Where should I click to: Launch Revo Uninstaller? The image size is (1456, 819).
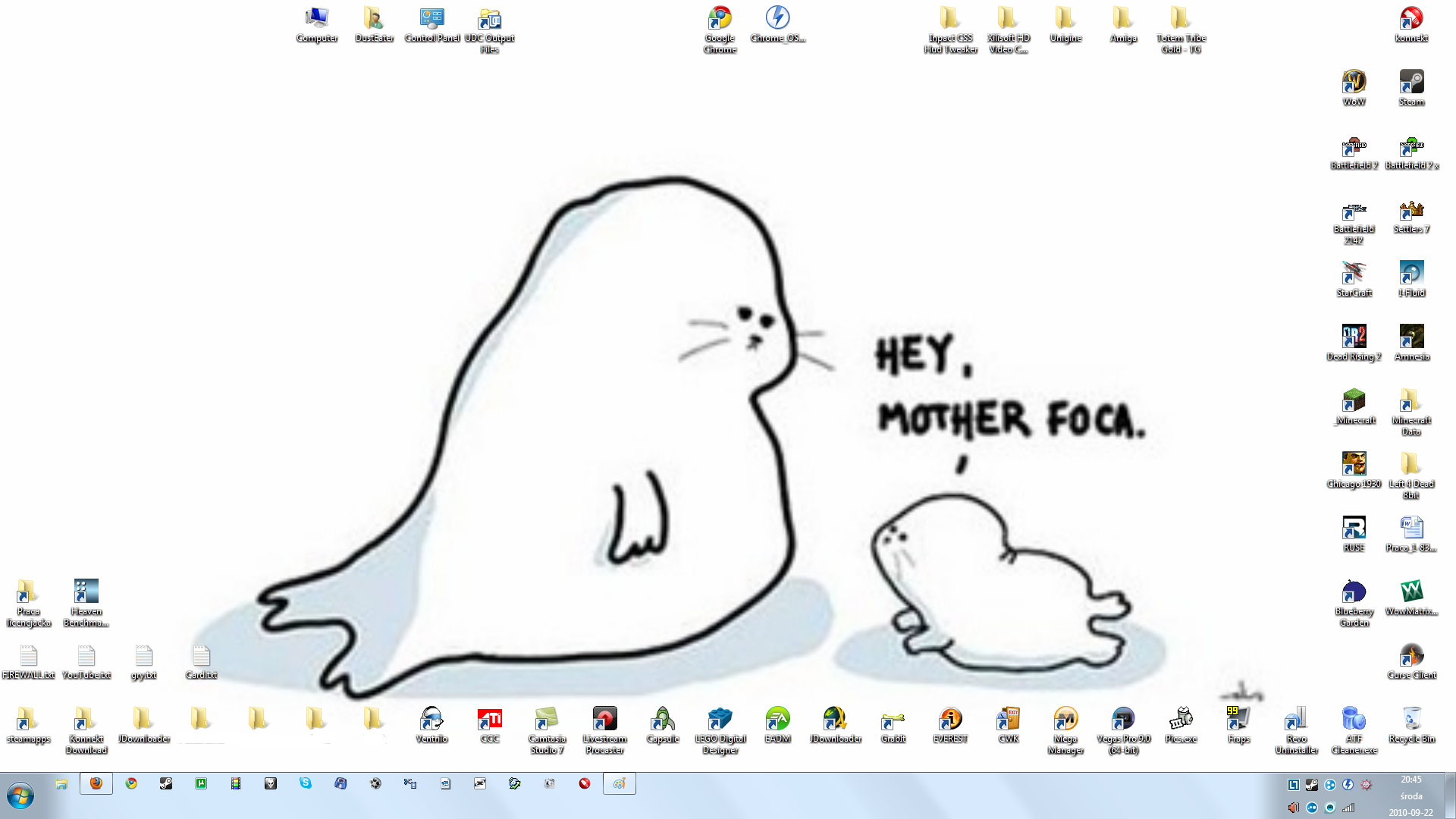[x=1297, y=731]
